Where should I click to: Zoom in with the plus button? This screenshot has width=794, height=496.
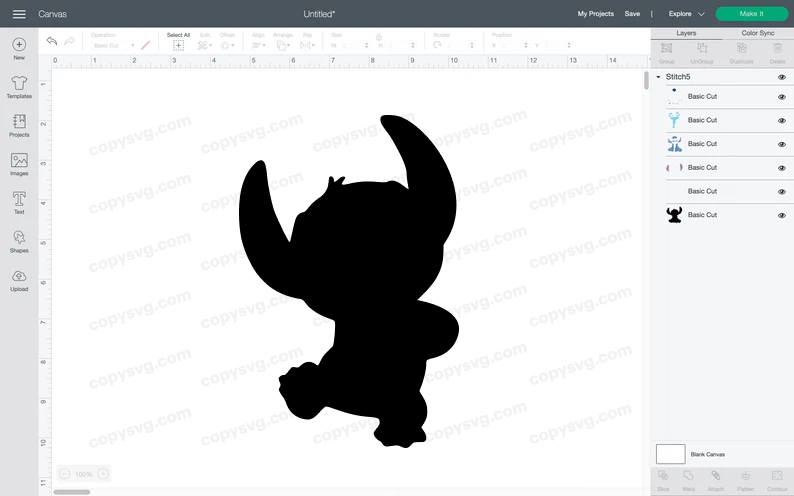[103, 474]
